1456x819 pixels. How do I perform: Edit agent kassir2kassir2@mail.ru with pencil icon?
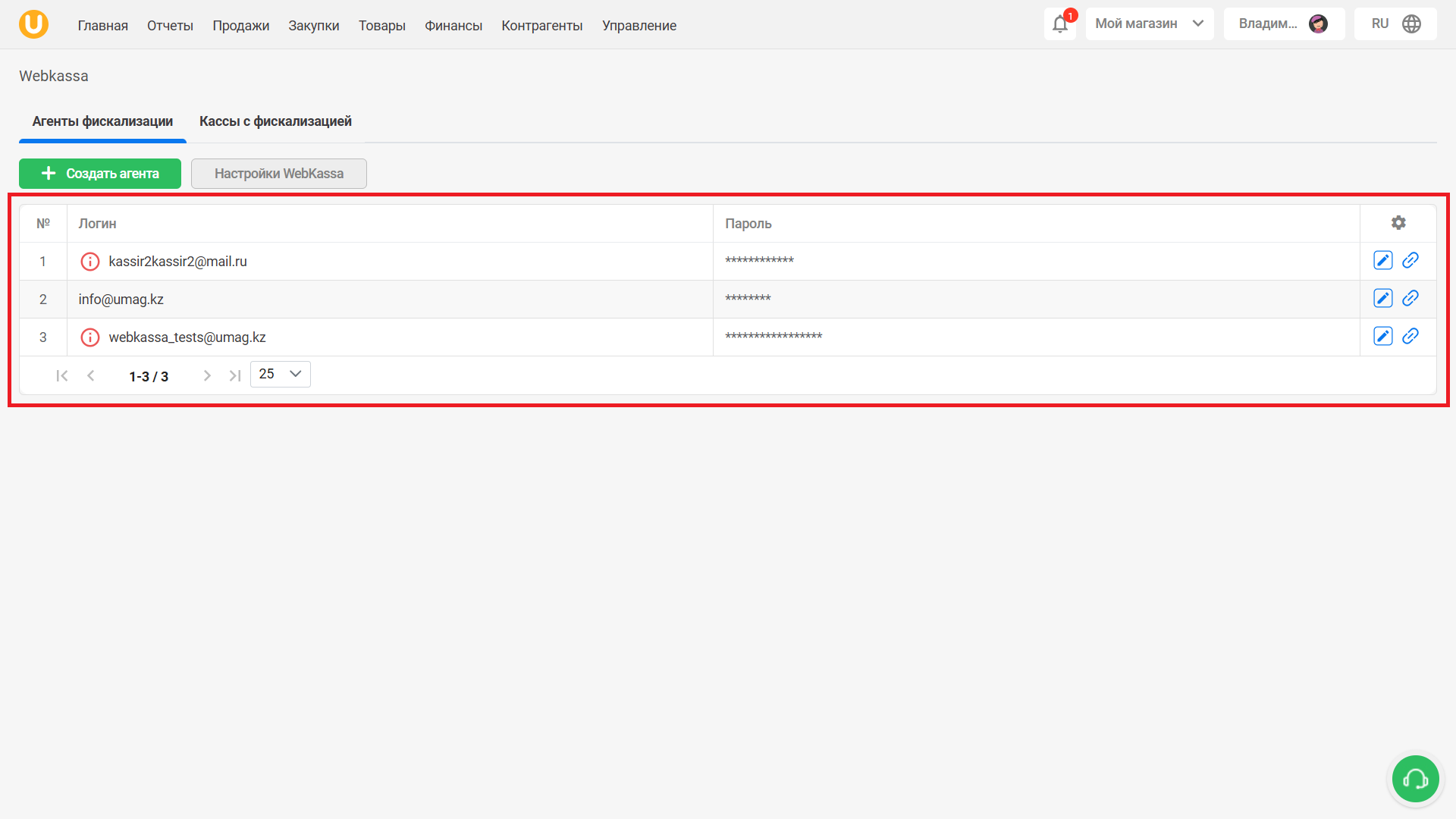pyautogui.click(x=1382, y=261)
